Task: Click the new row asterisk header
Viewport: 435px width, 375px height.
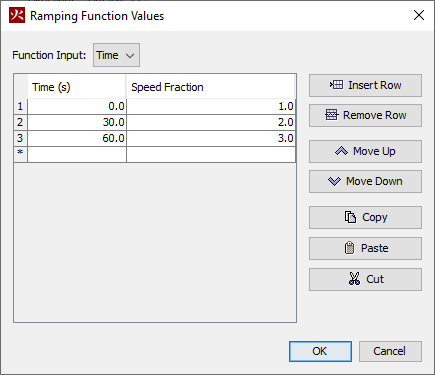Action: tap(20, 154)
